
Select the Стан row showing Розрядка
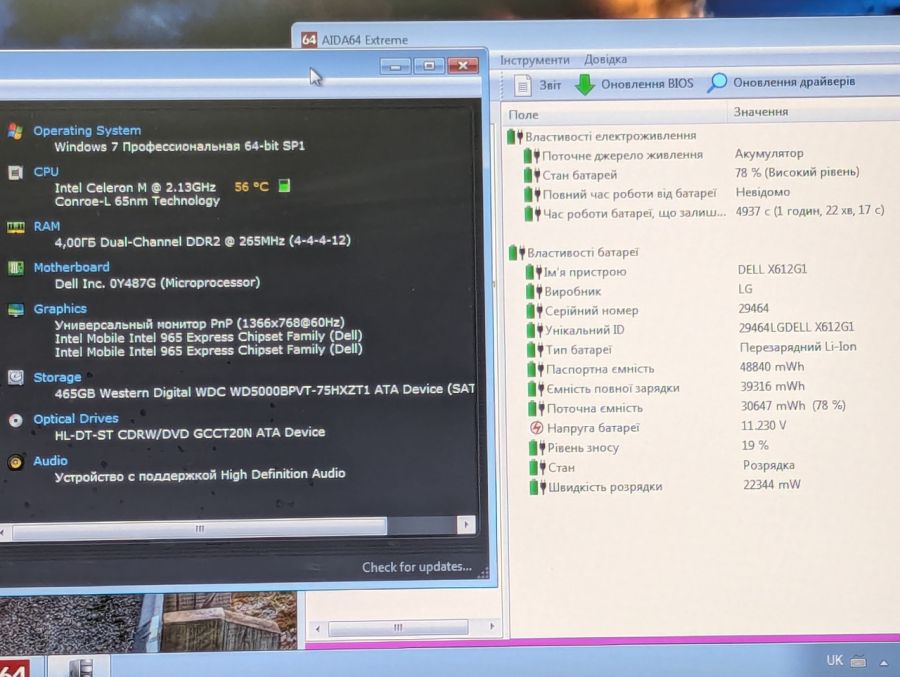(664, 466)
